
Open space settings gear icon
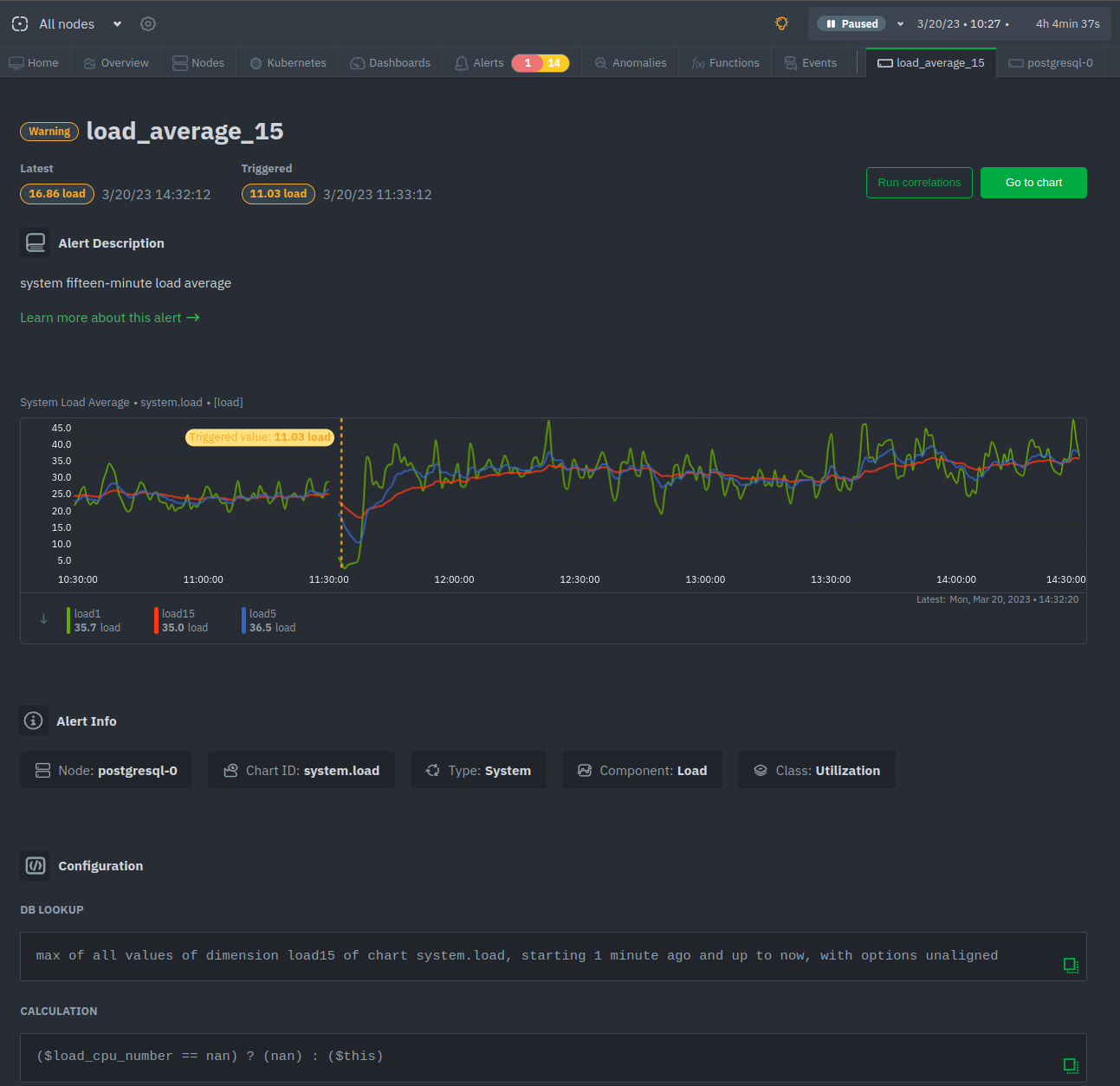(x=148, y=24)
